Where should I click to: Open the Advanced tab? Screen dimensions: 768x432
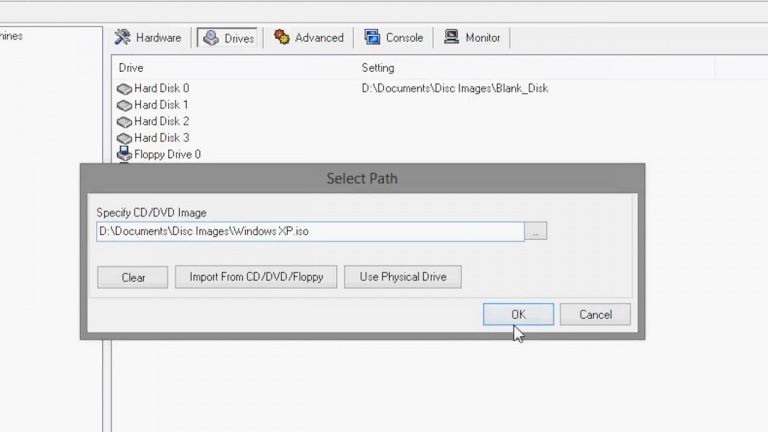click(309, 38)
